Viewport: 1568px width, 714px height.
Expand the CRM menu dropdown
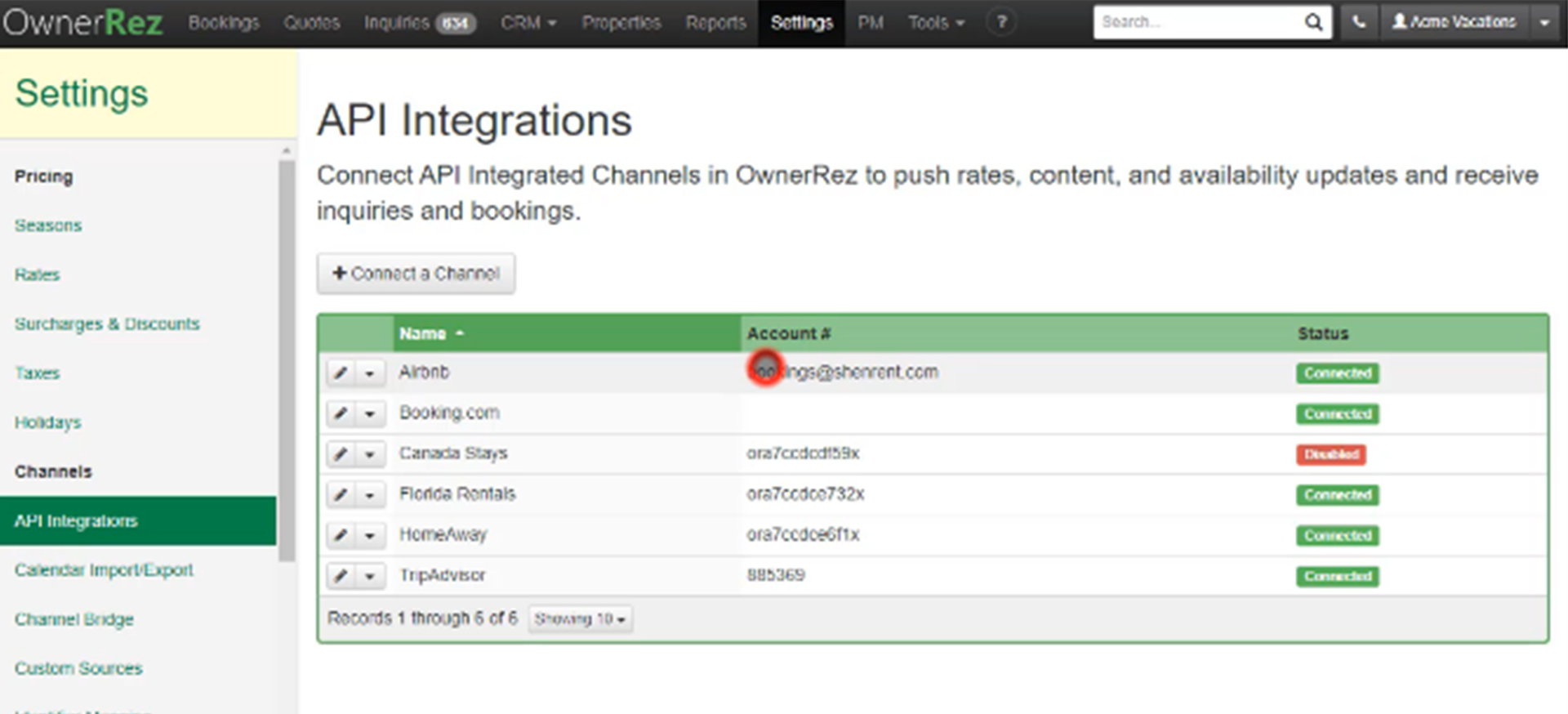click(528, 22)
